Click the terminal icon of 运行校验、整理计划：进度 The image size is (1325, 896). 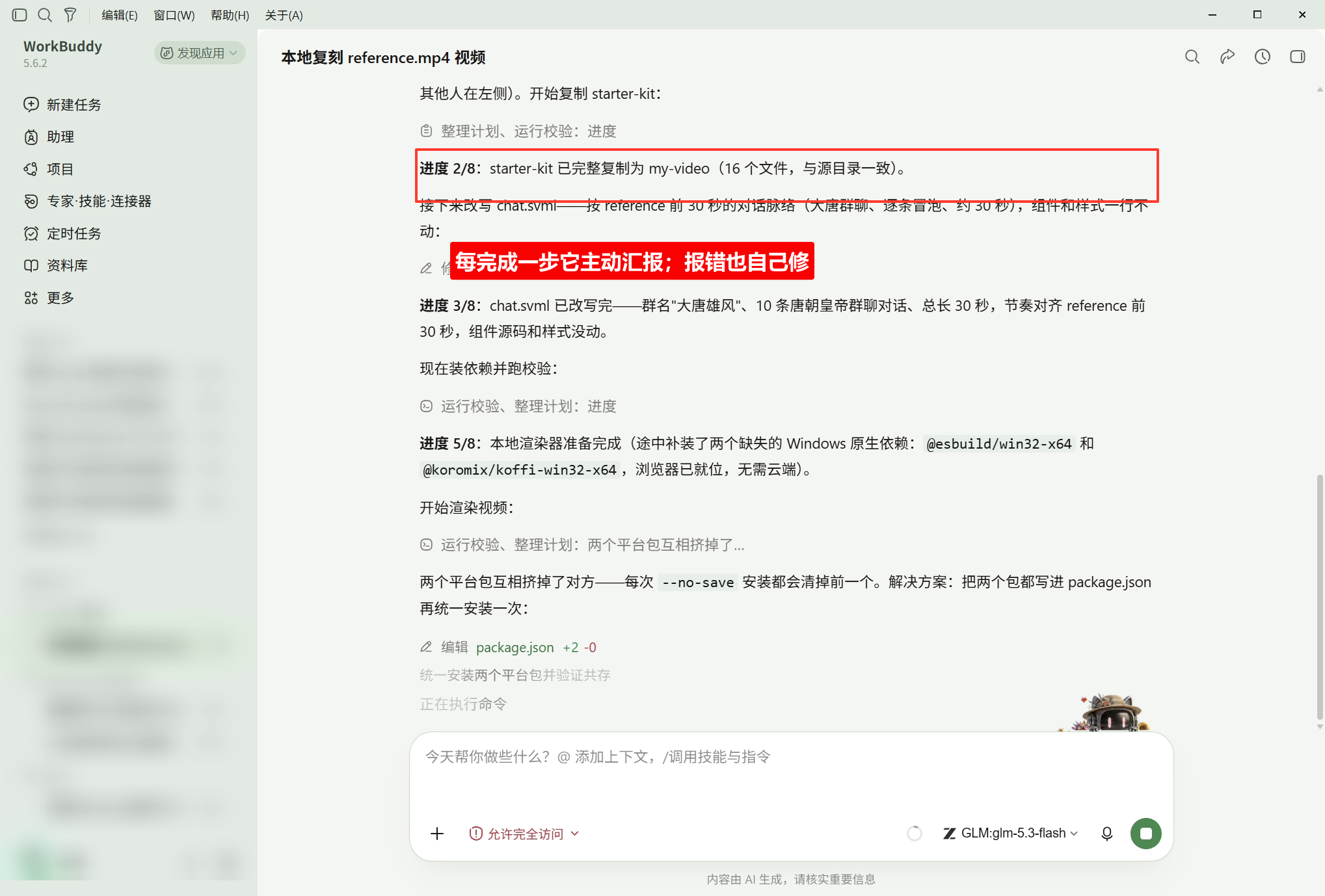pos(426,406)
